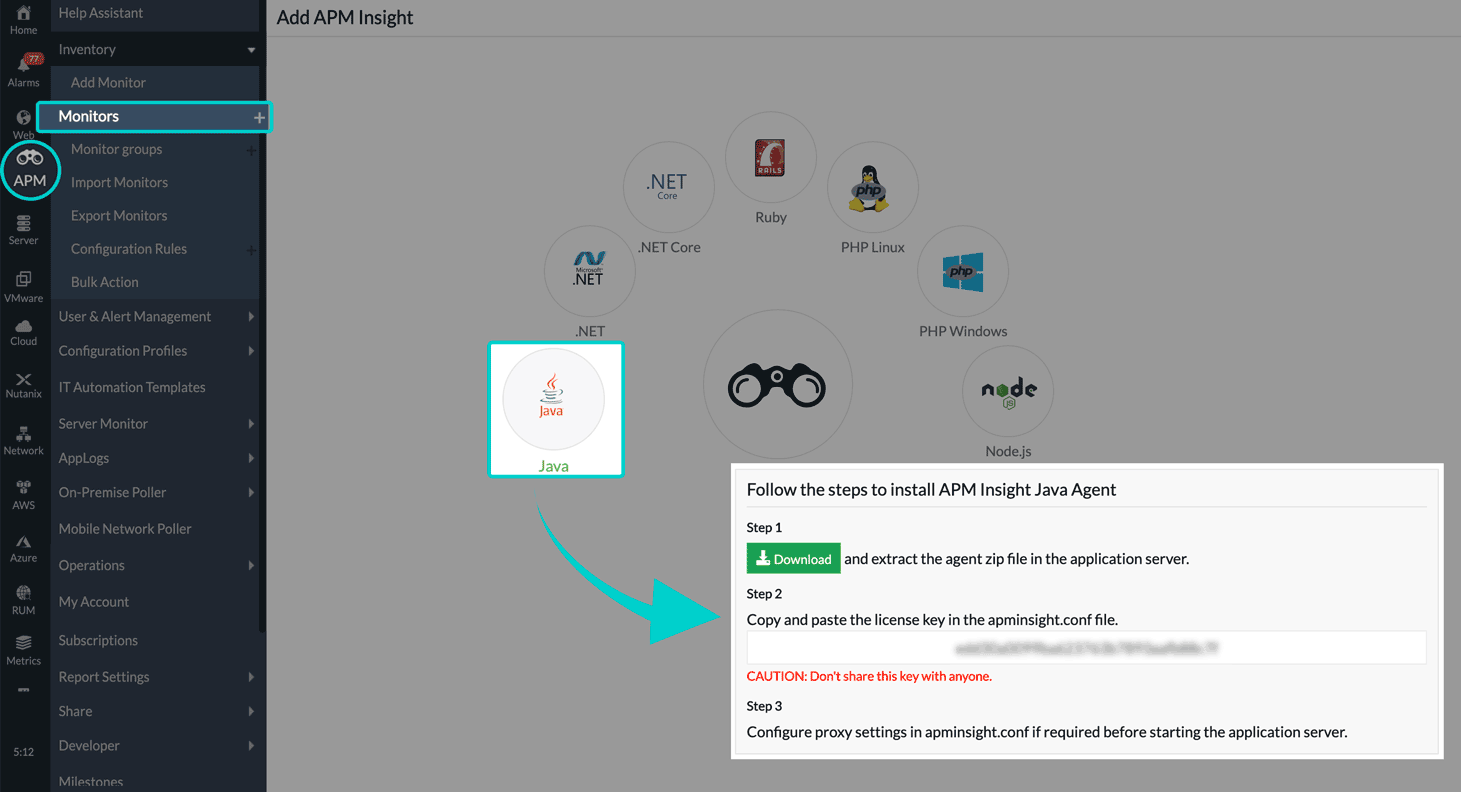Viewport: 1461px width, 792px height.
Task: Select Import Monitors from the sidebar
Action: coord(119,182)
